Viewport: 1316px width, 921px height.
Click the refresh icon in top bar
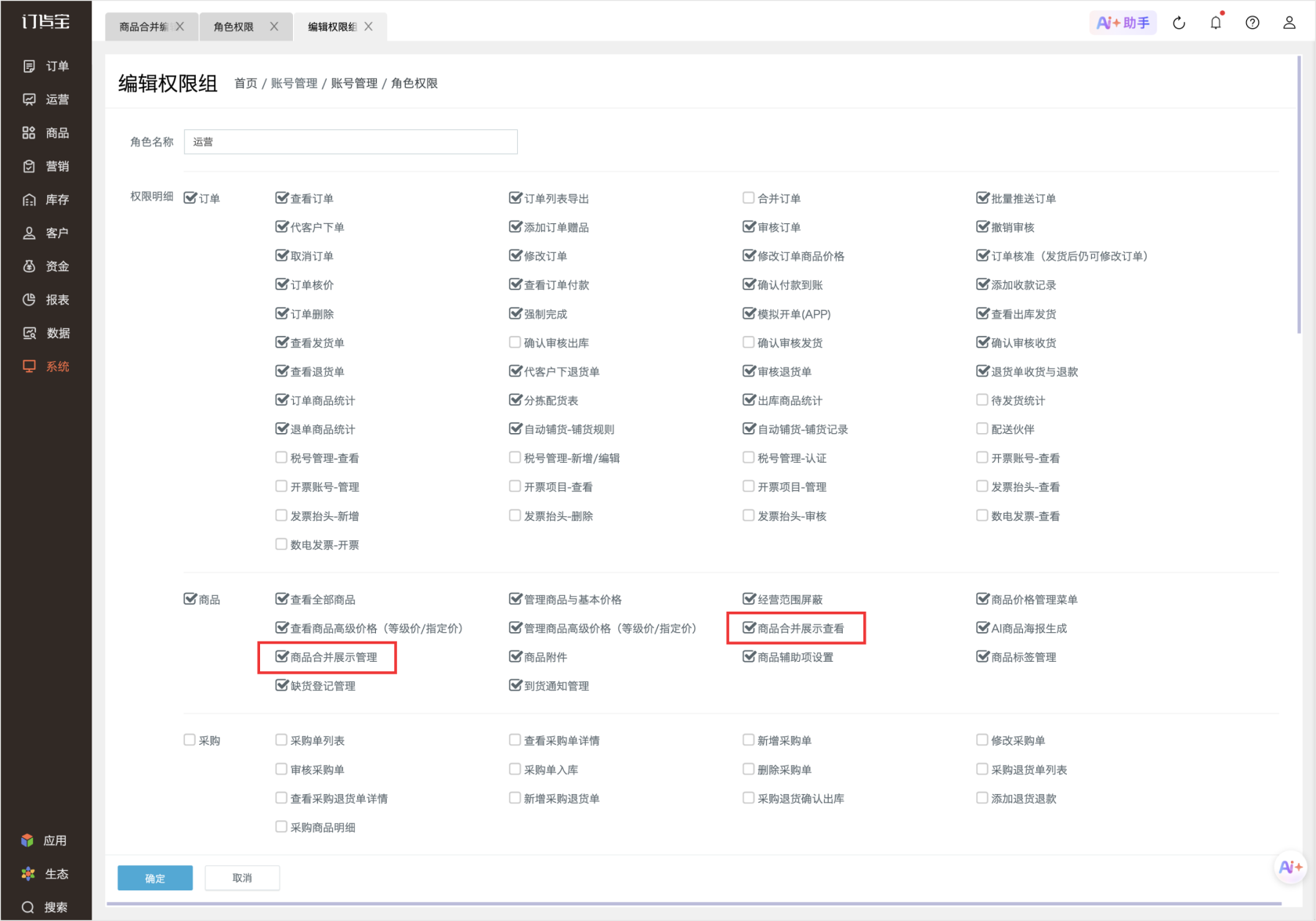coord(1179,23)
